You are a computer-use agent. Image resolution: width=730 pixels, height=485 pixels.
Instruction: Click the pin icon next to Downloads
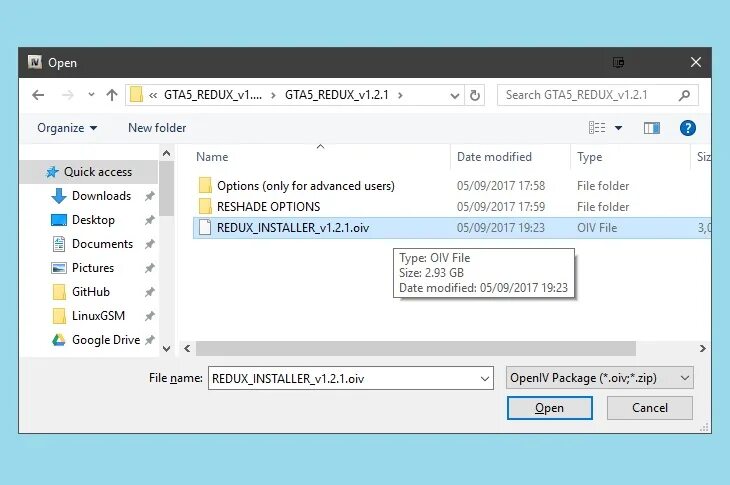click(x=149, y=196)
